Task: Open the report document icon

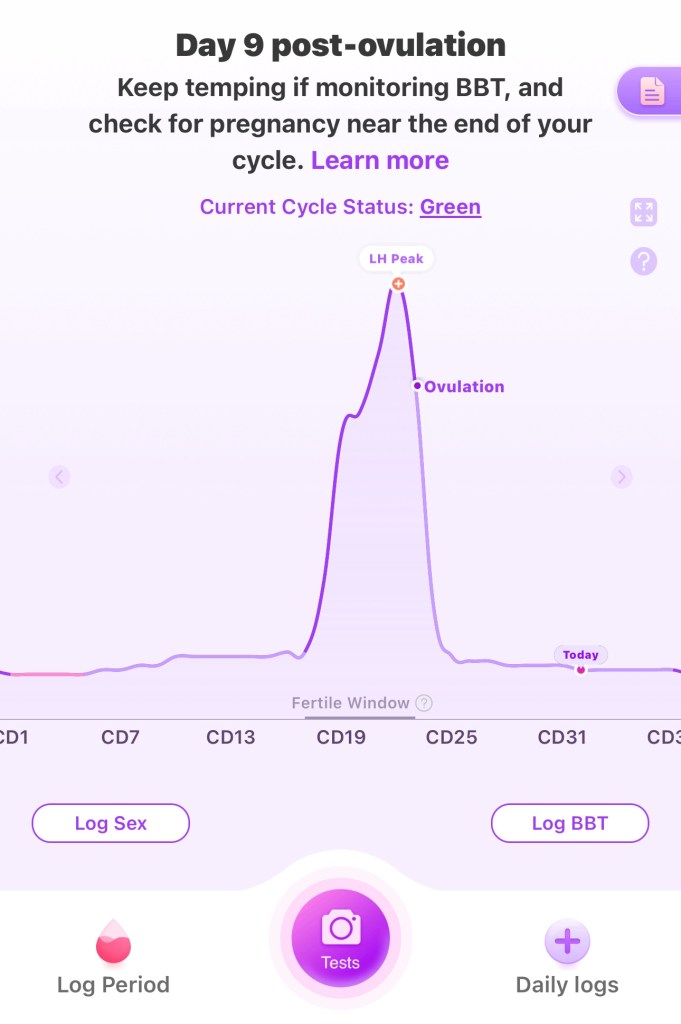Action: (652, 93)
